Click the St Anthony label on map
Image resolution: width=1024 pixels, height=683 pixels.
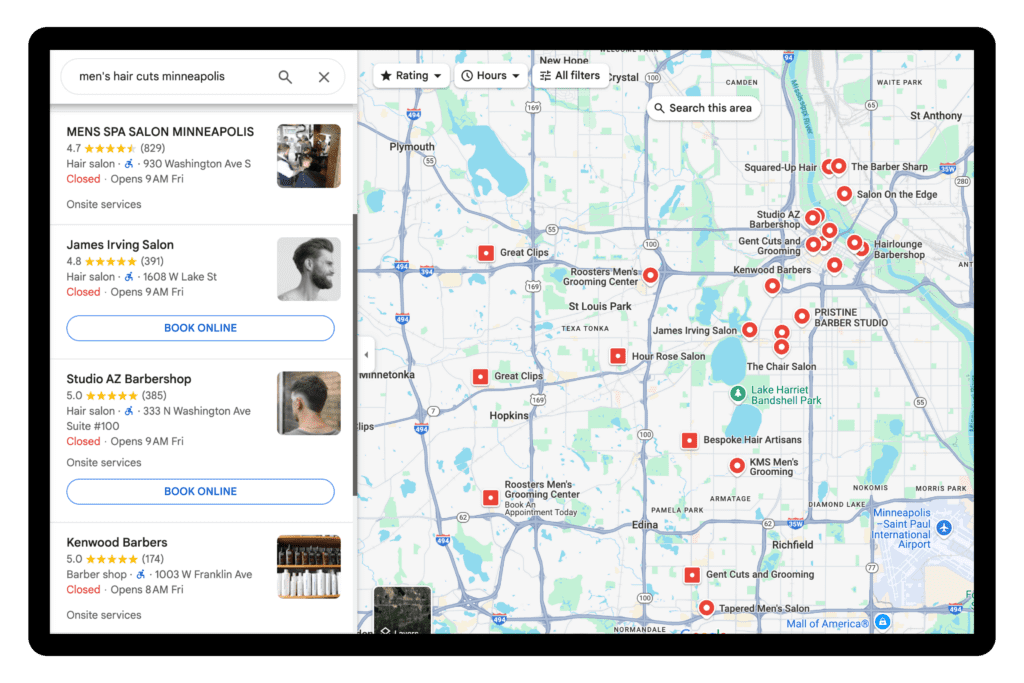coord(936,116)
